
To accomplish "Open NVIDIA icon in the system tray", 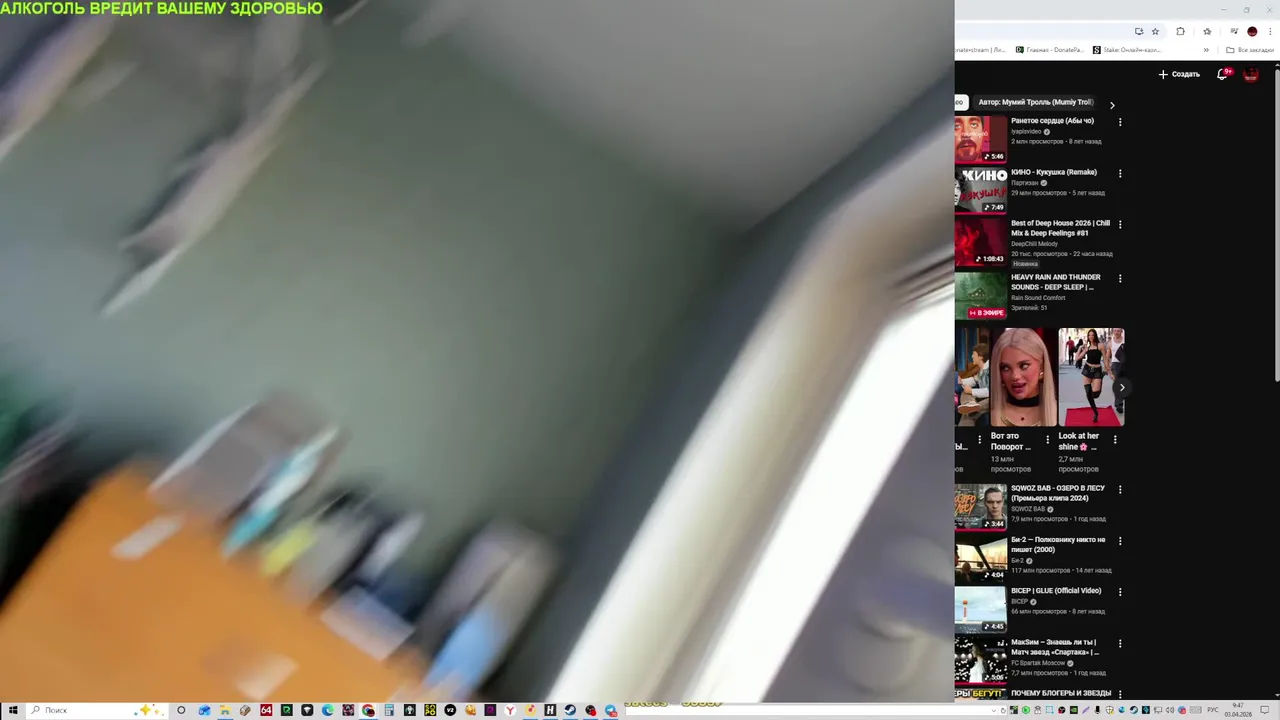I will point(1074,710).
